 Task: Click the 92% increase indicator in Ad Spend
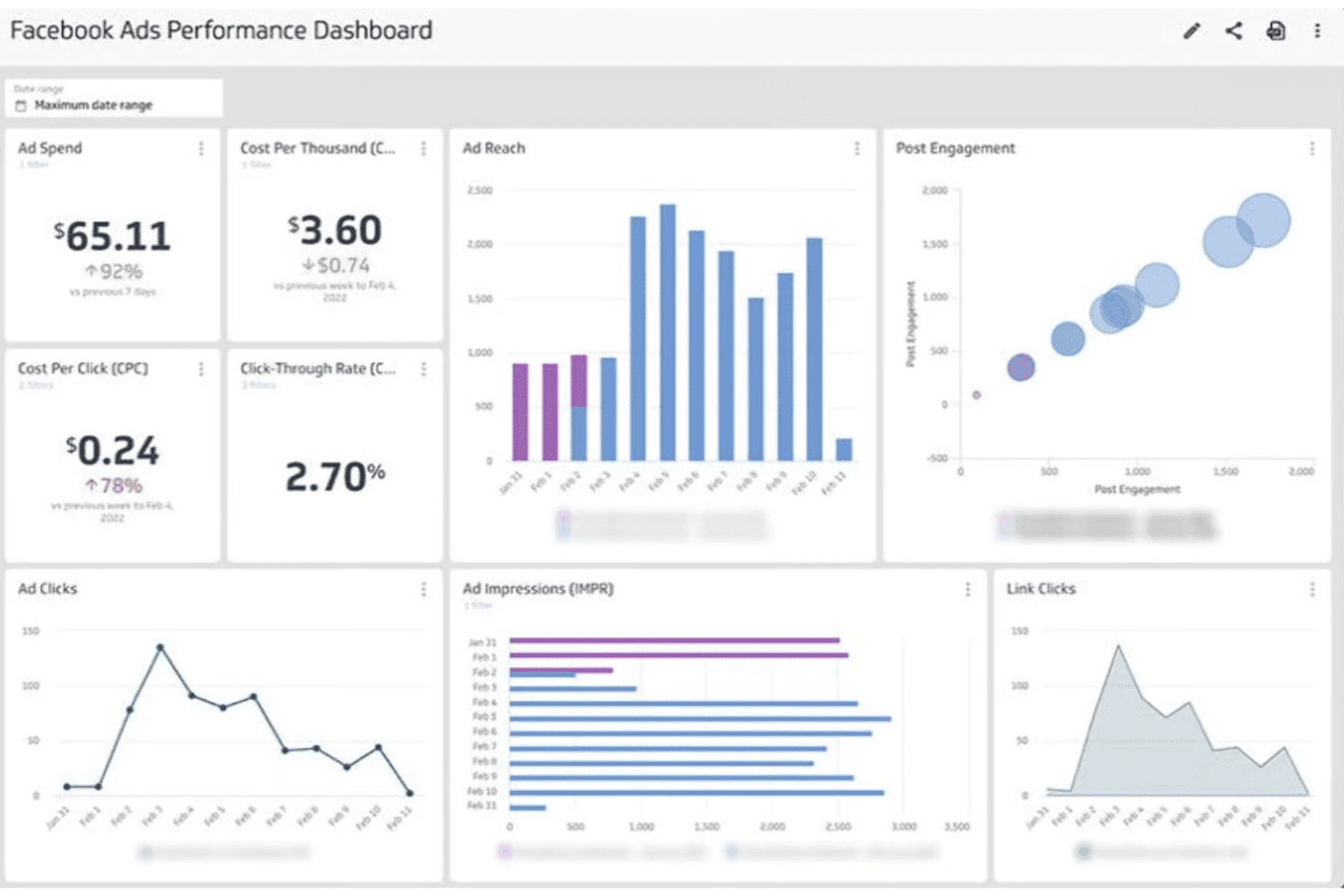click(x=114, y=271)
